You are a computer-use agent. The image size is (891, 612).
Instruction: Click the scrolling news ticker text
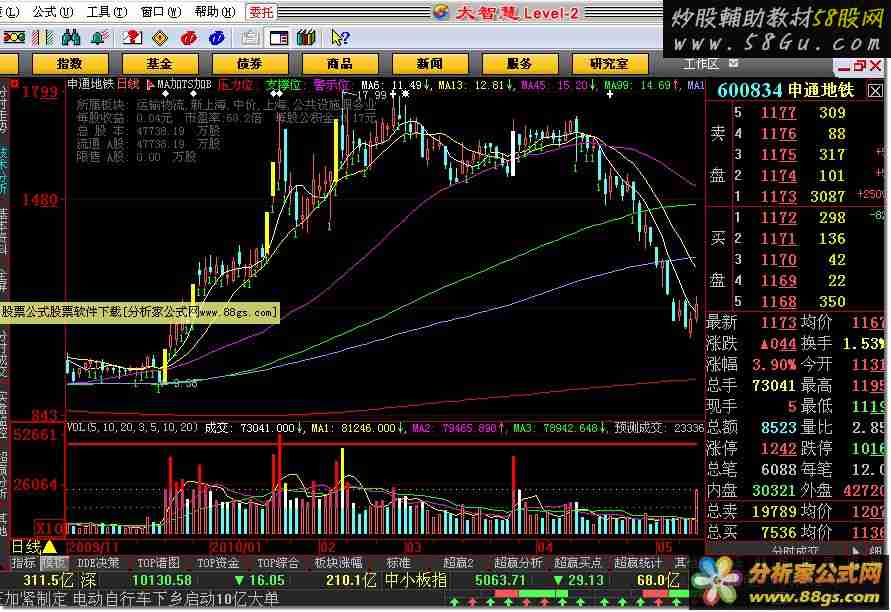tap(139, 599)
